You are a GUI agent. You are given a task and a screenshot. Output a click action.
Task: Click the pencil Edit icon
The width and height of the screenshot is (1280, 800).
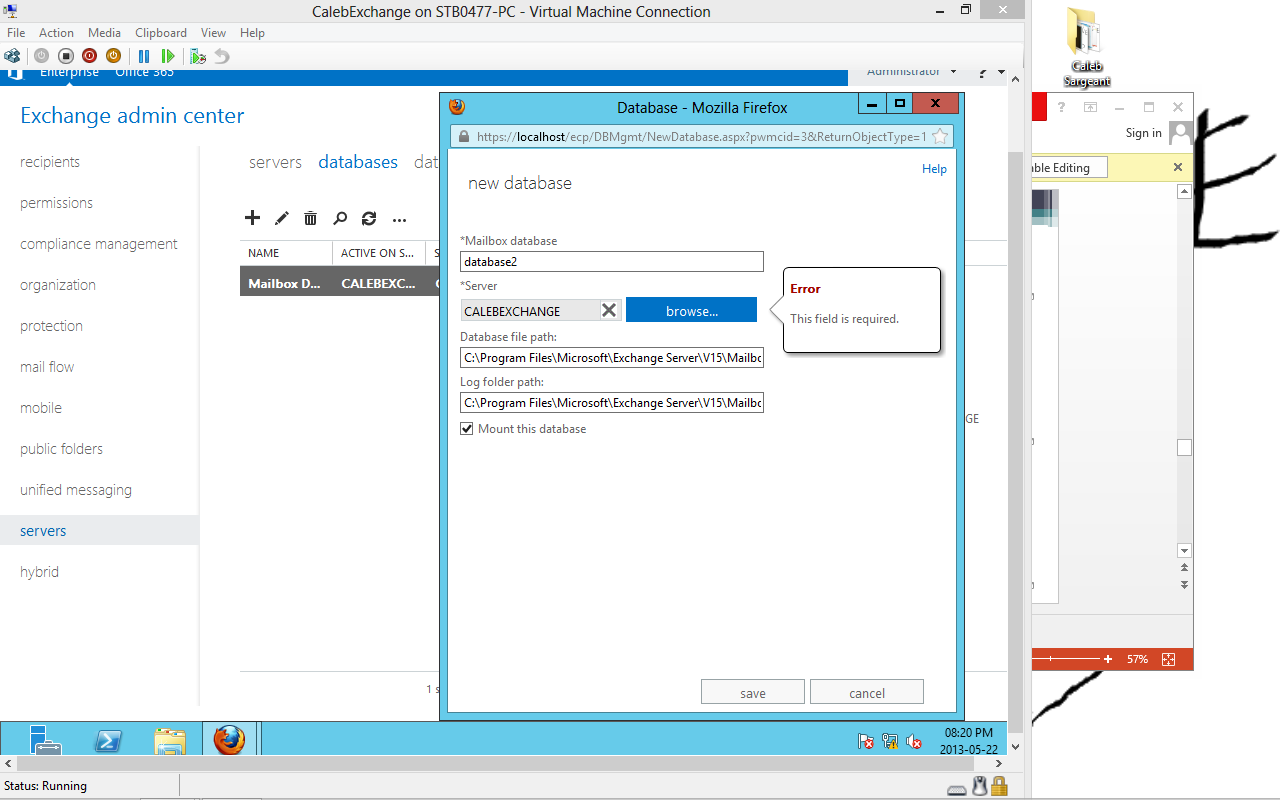tap(282, 218)
